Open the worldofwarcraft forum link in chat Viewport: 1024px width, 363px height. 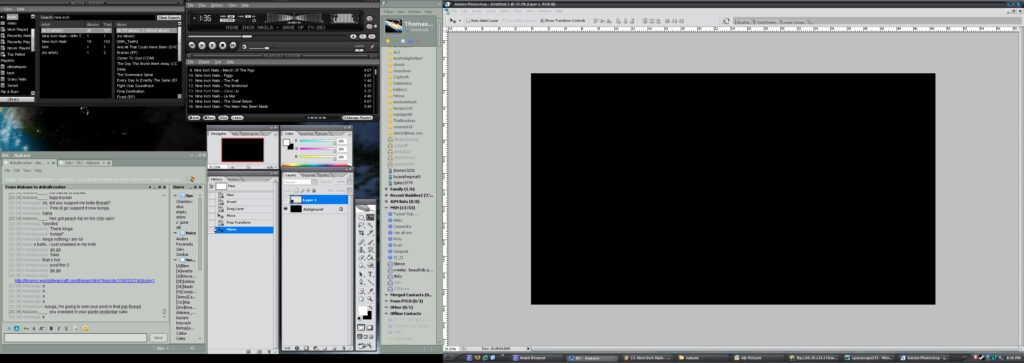[85, 280]
